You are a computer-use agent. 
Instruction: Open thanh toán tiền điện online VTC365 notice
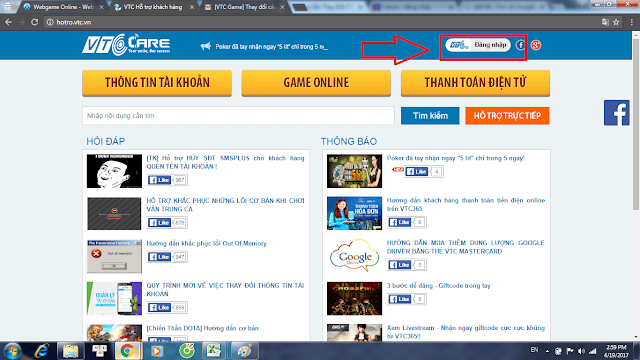coord(466,204)
